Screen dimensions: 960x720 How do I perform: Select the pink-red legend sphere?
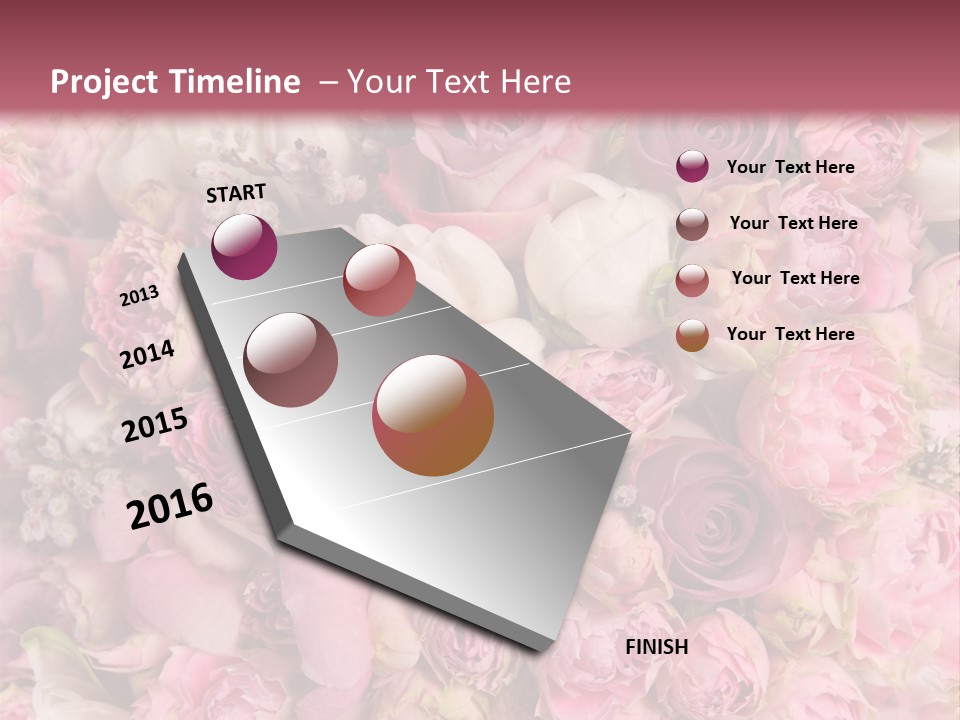pos(692,279)
